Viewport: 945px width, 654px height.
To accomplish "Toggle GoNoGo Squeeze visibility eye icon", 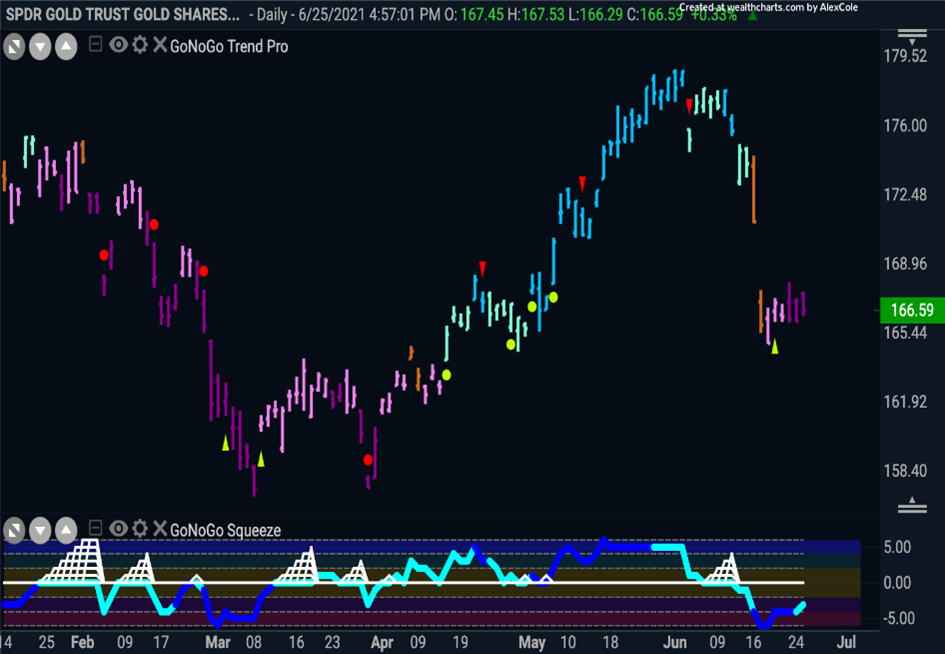I will 118,529.
